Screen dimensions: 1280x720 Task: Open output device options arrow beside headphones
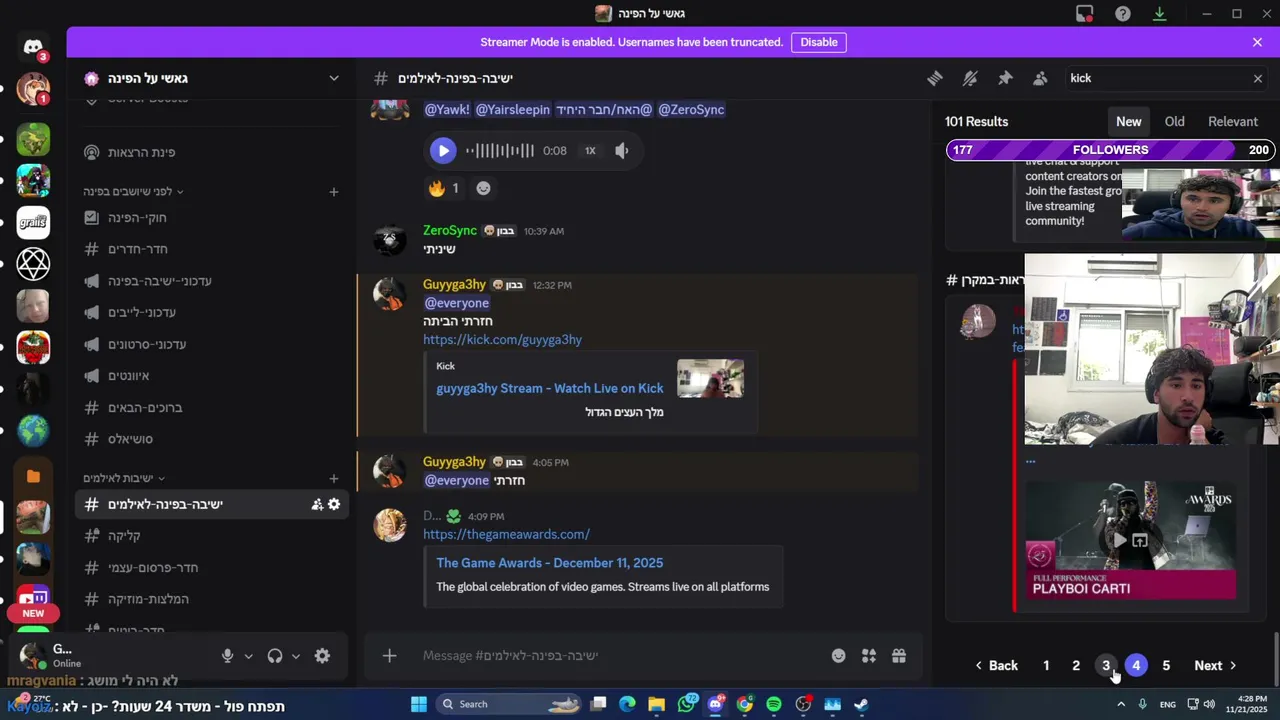(x=296, y=656)
